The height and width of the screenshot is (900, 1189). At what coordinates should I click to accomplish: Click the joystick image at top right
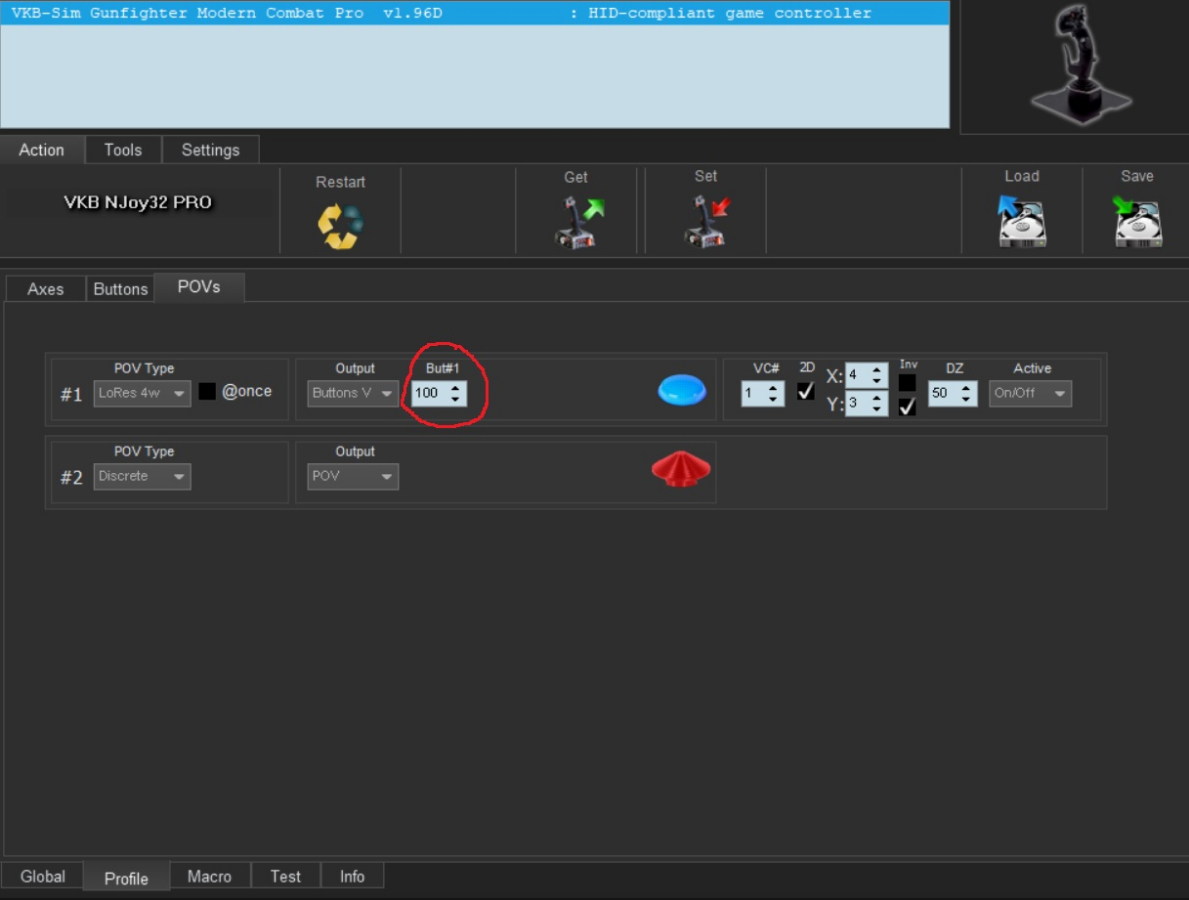click(1080, 65)
